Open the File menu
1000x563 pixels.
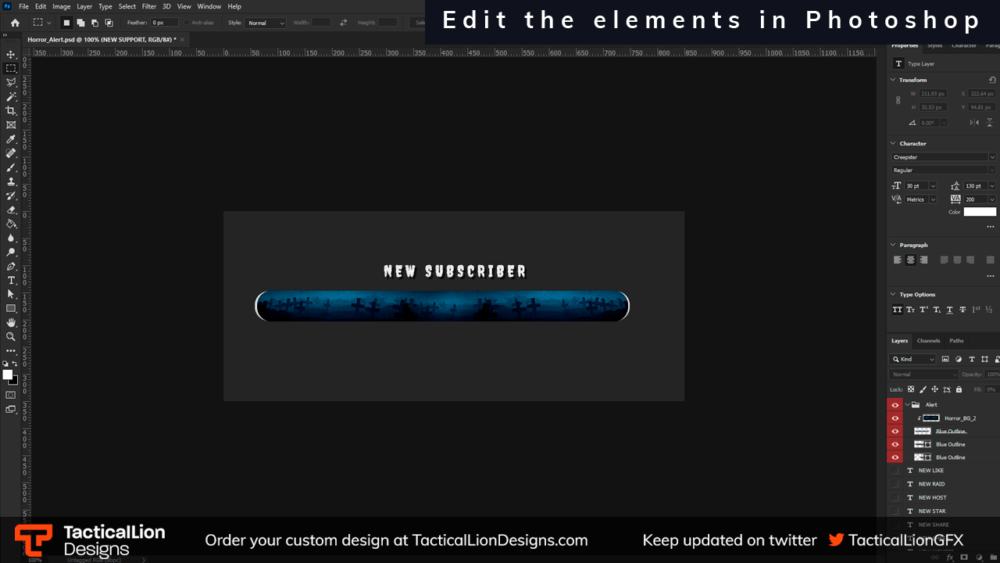[x=24, y=6]
